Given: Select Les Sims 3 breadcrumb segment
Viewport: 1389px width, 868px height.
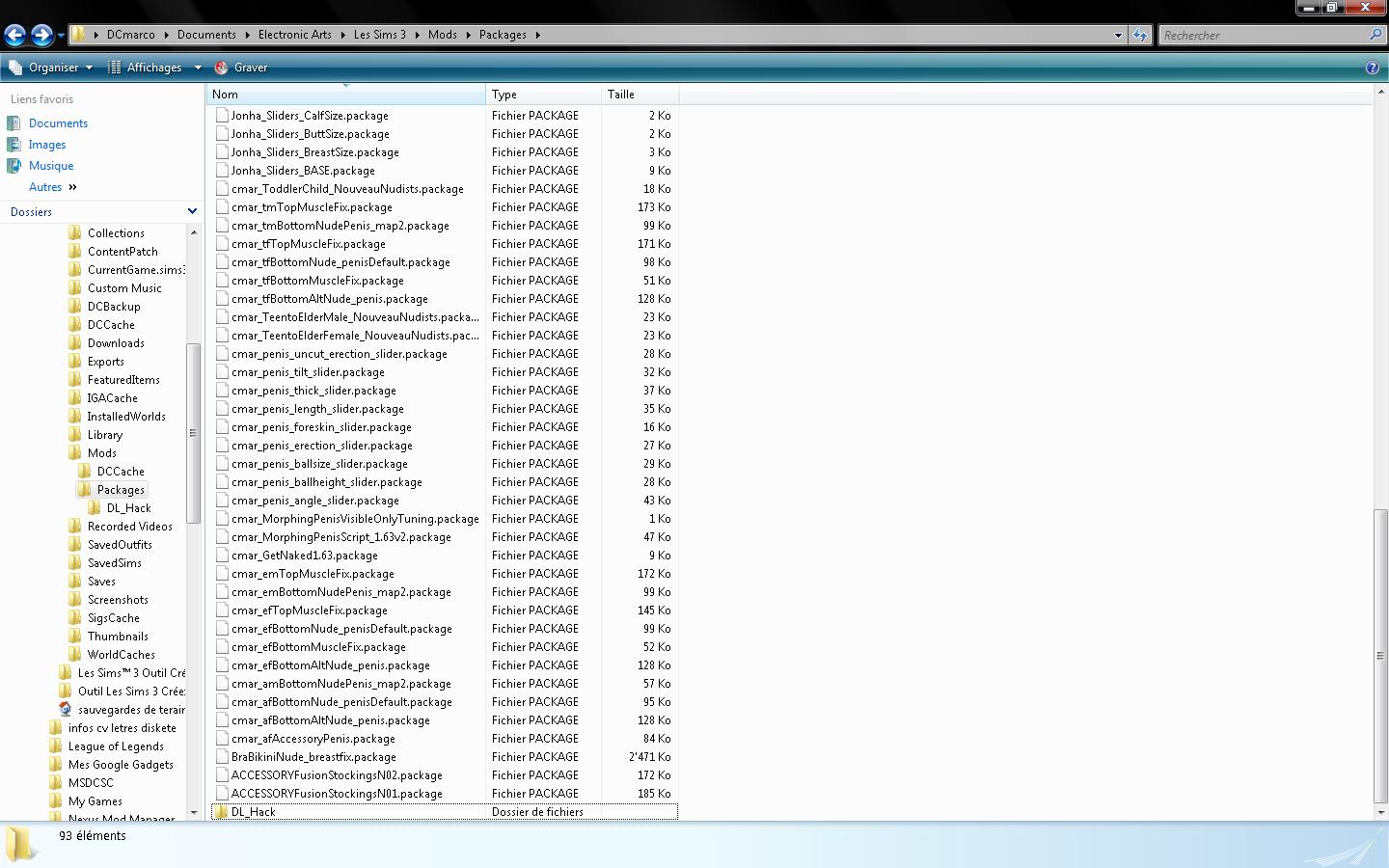Looking at the screenshot, I should tap(379, 35).
